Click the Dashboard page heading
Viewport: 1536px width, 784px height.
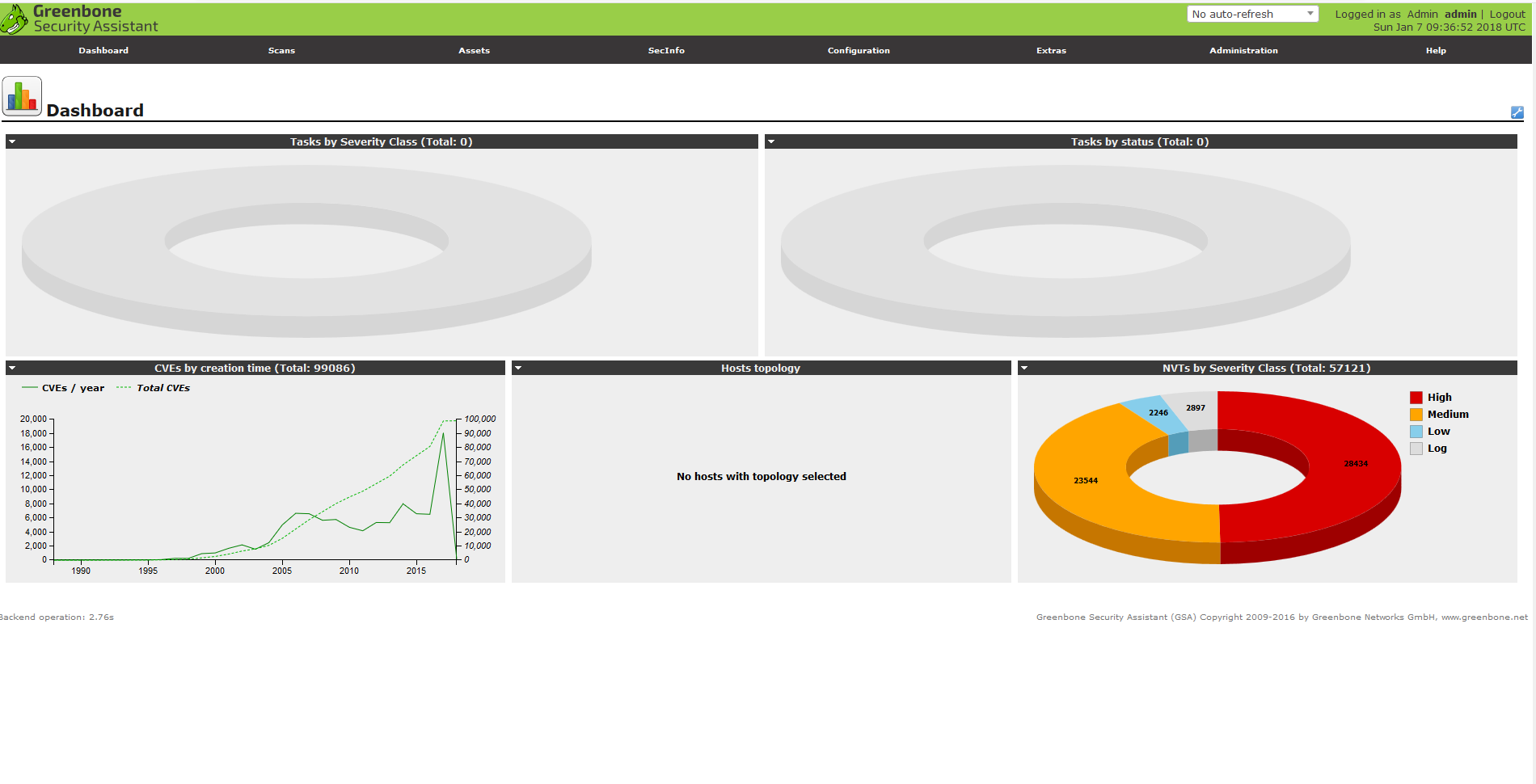pyautogui.click(x=95, y=110)
